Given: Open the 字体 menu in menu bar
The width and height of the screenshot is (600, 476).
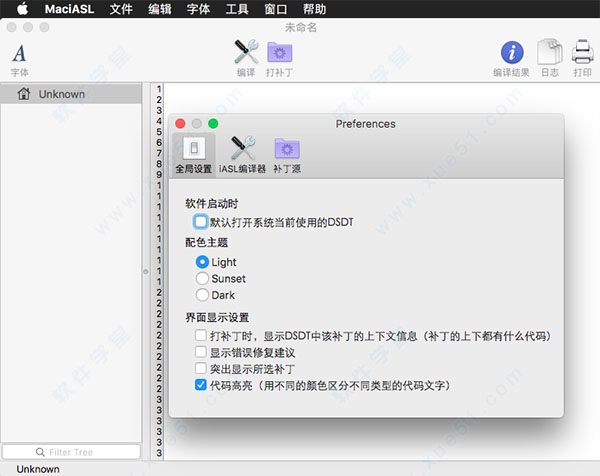Looking at the screenshot, I should 198,9.
